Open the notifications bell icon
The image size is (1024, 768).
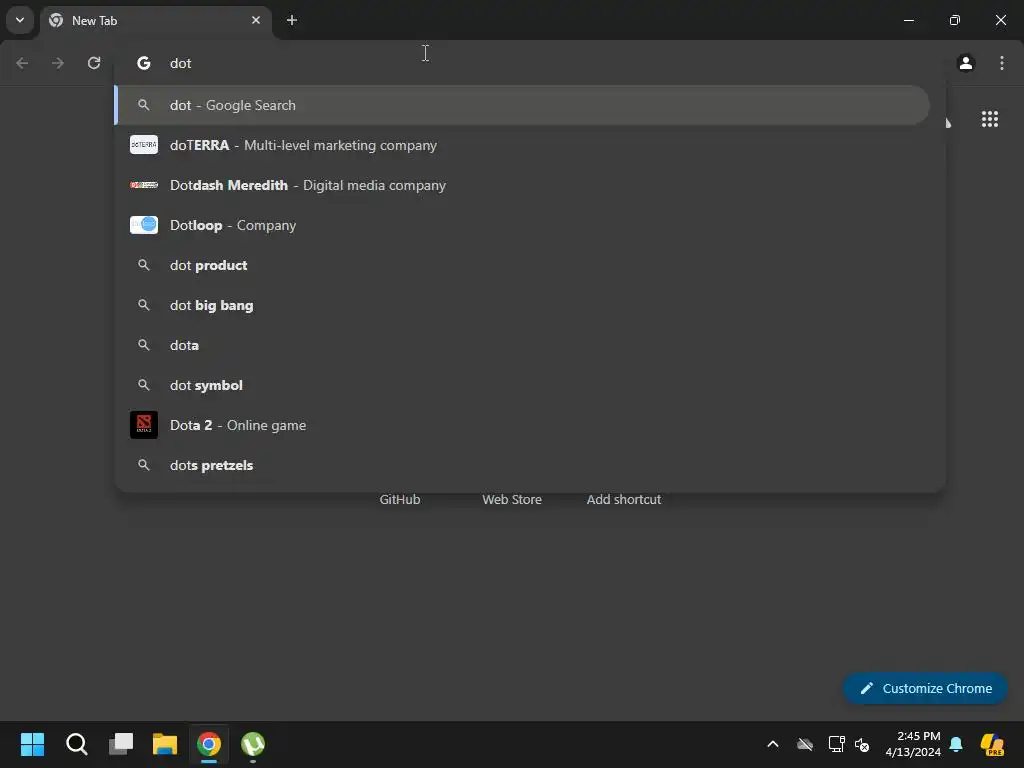pyautogui.click(x=956, y=744)
